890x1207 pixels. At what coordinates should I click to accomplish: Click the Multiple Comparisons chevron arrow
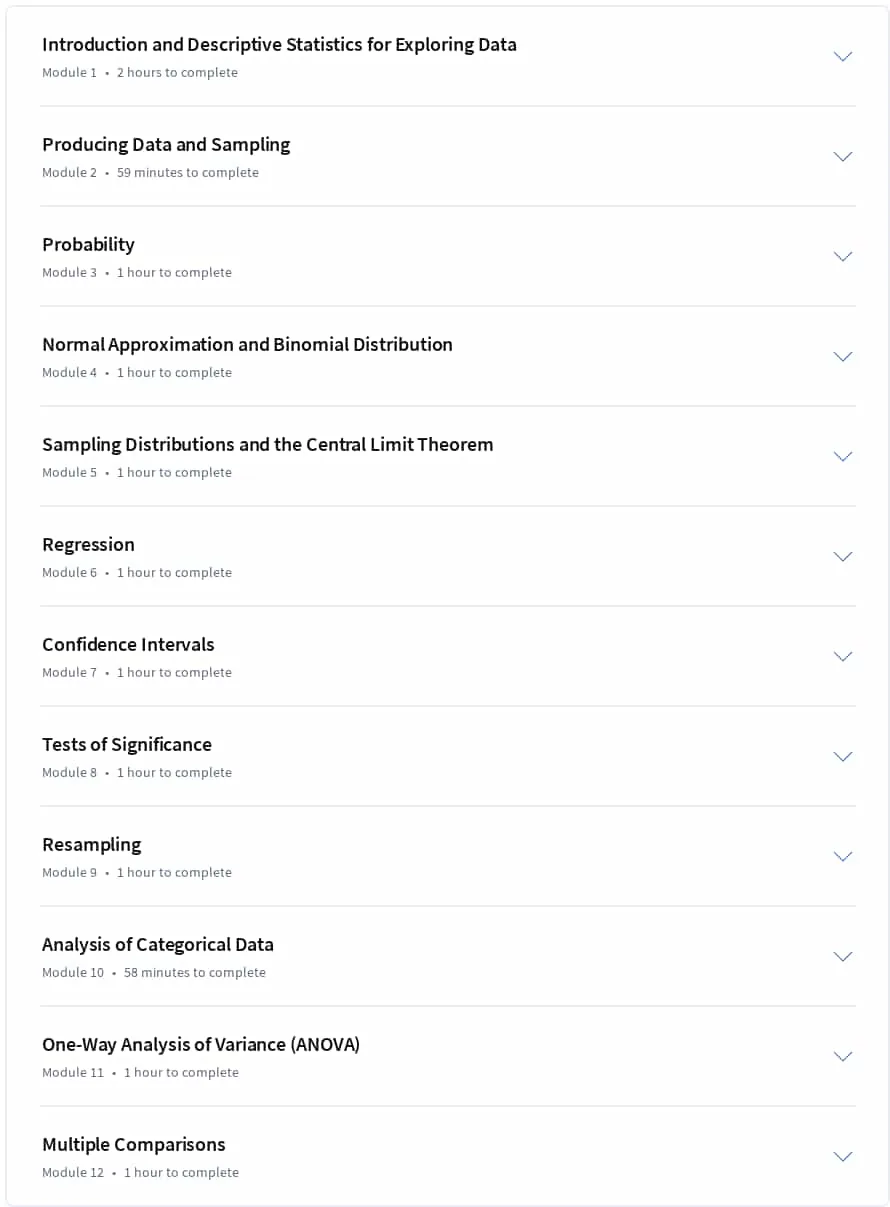point(843,1157)
